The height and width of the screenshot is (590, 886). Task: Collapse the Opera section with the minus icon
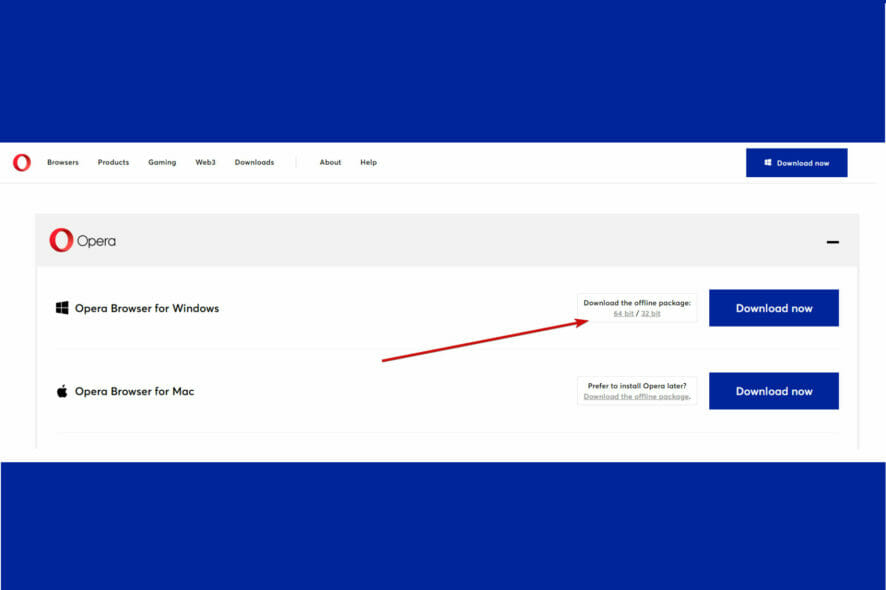coord(832,242)
